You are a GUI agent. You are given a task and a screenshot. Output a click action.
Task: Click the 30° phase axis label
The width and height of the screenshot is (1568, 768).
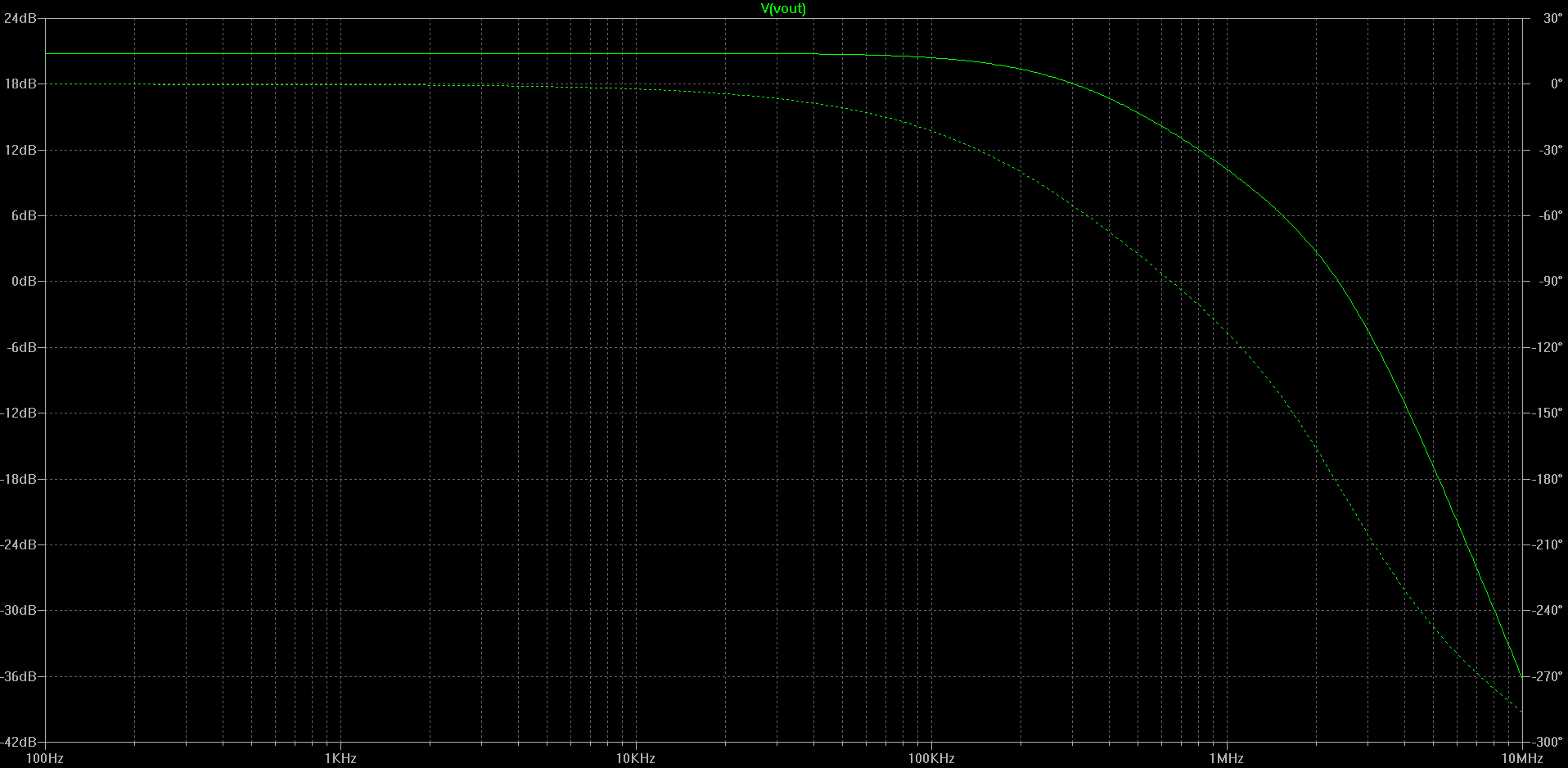click(1553, 18)
